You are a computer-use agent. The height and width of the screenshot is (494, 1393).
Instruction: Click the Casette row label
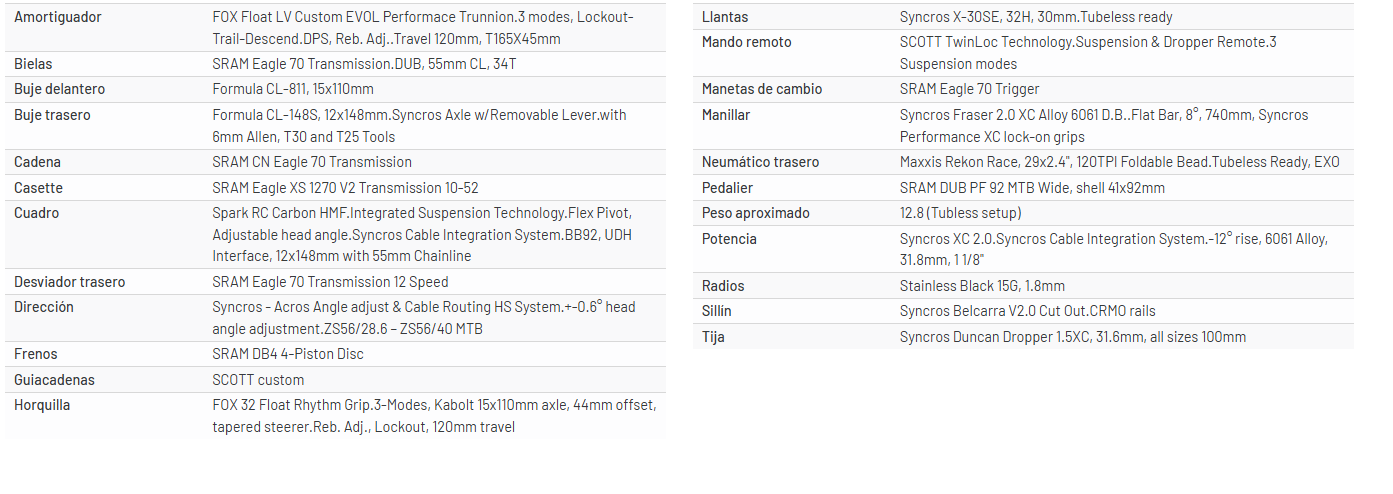(38, 188)
